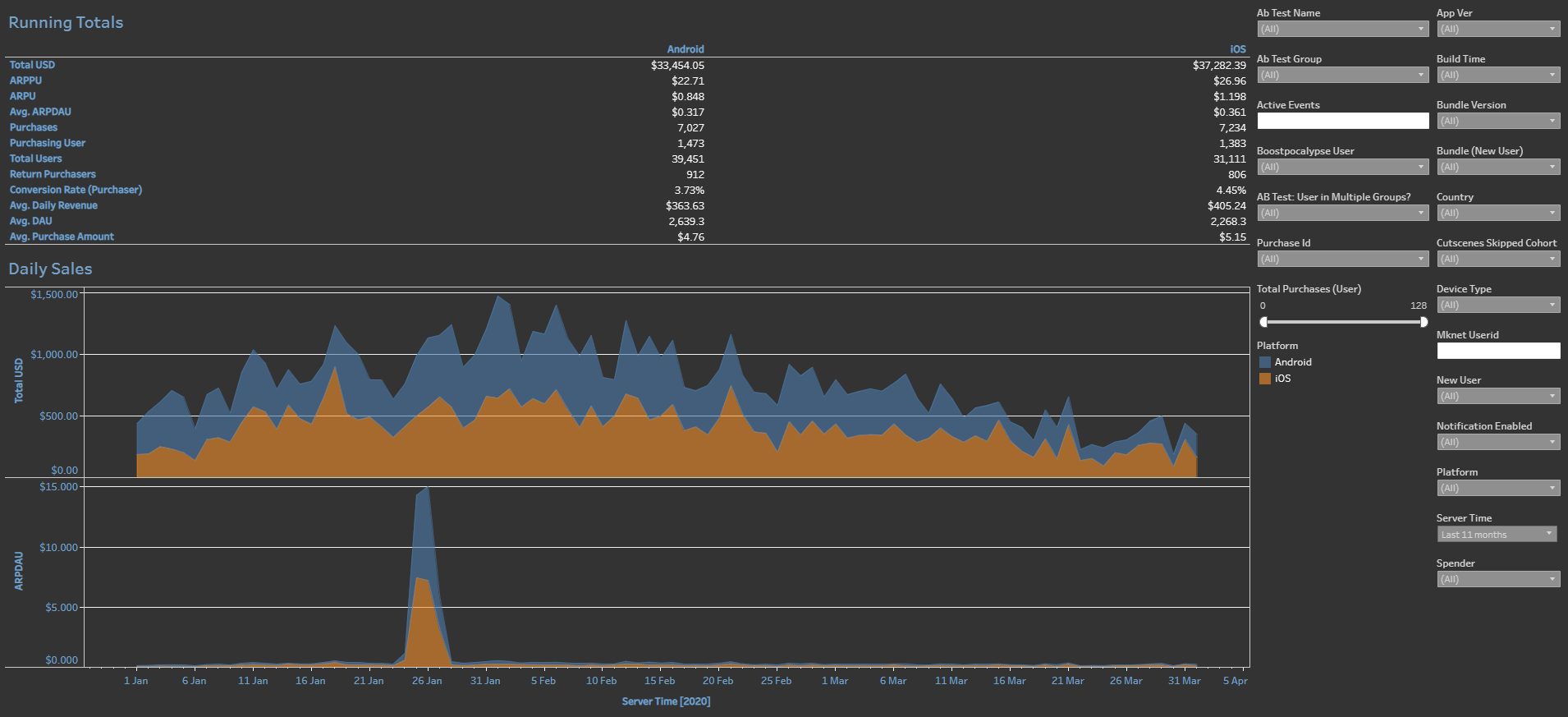Select the ARPPU row label
This screenshot has height=717, width=1568.
coord(25,80)
